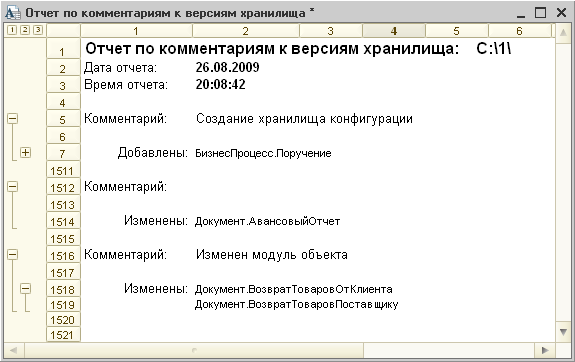
Task: Click the date value 26.08.2009
Action: pyautogui.click(x=227, y=67)
